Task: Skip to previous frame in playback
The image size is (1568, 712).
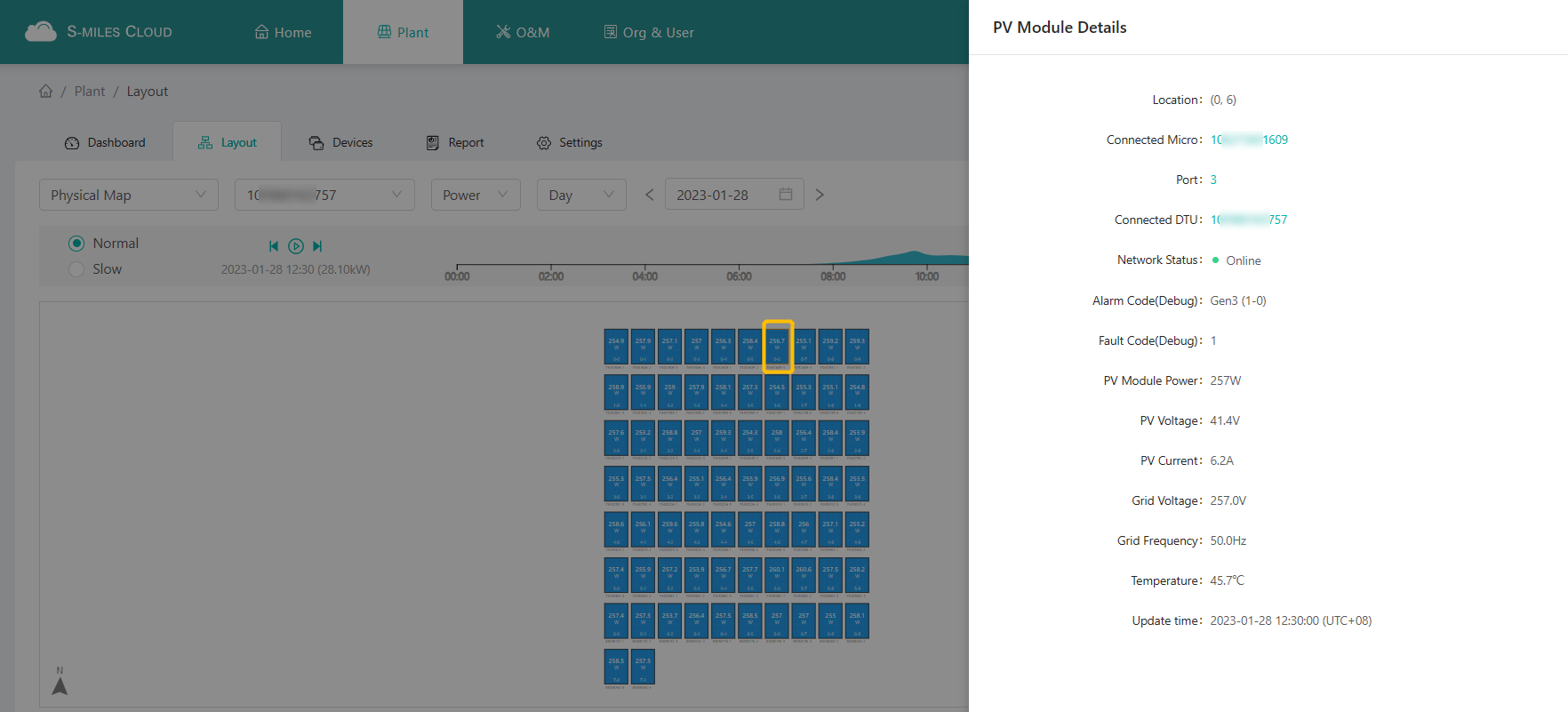Action: [x=274, y=246]
